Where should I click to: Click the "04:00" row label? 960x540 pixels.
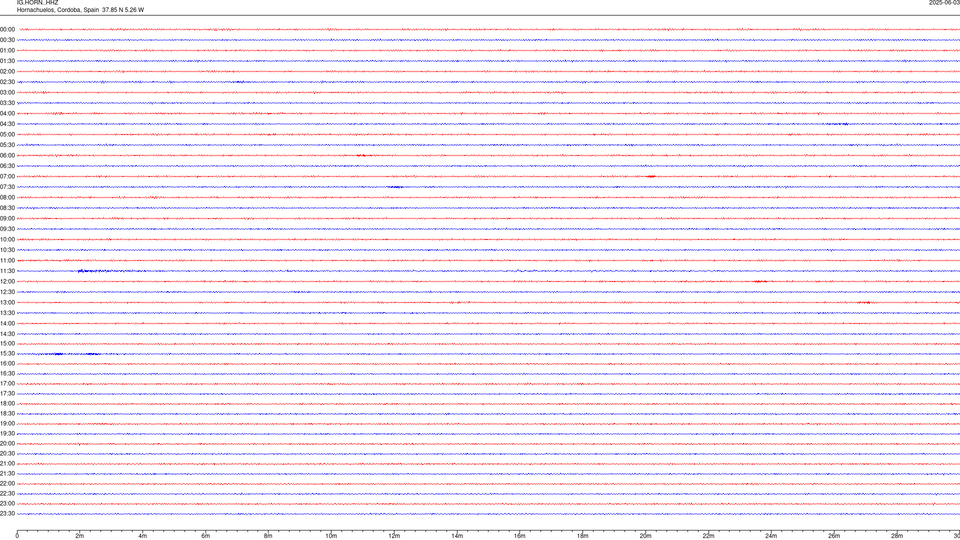[x=7, y=113]
